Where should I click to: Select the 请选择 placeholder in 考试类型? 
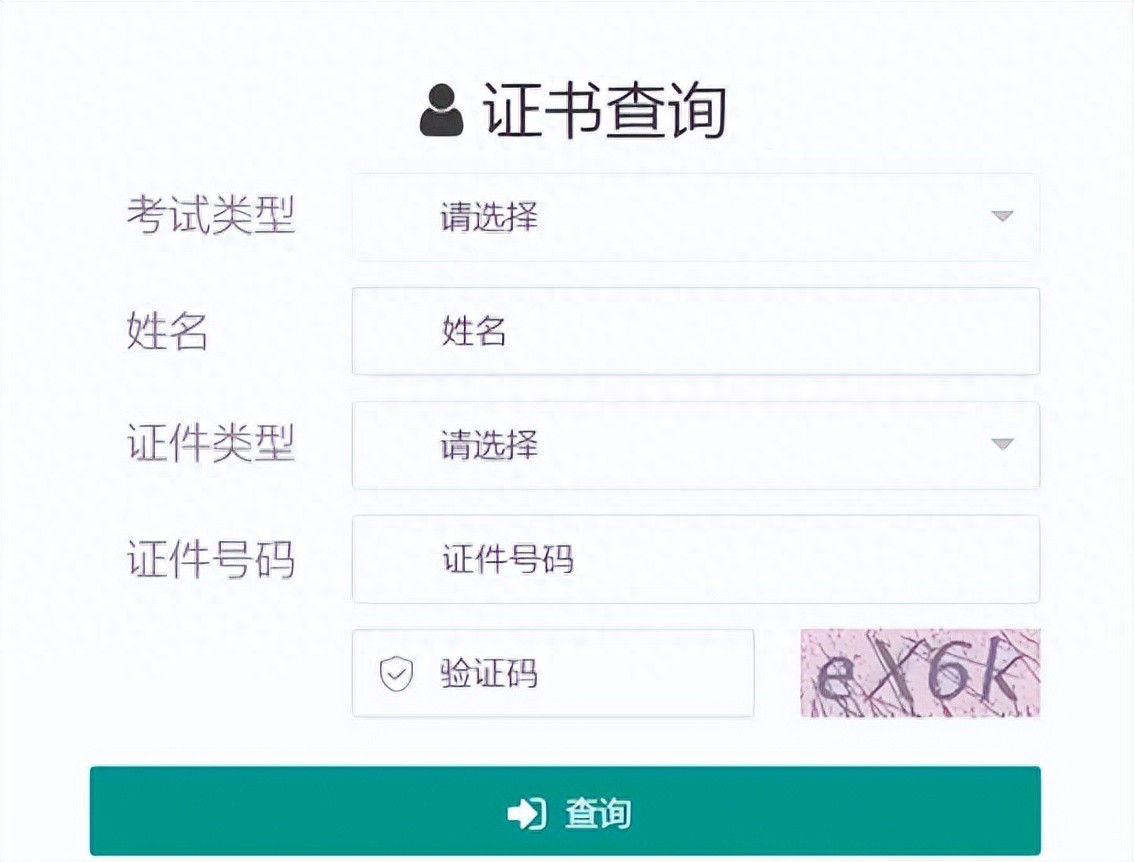490,217
